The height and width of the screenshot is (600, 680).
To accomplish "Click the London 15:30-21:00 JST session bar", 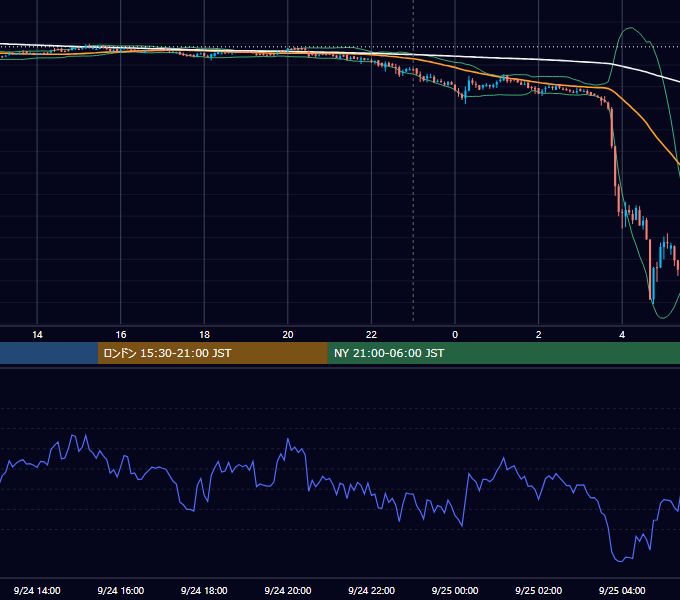I will tap(212, 353).
